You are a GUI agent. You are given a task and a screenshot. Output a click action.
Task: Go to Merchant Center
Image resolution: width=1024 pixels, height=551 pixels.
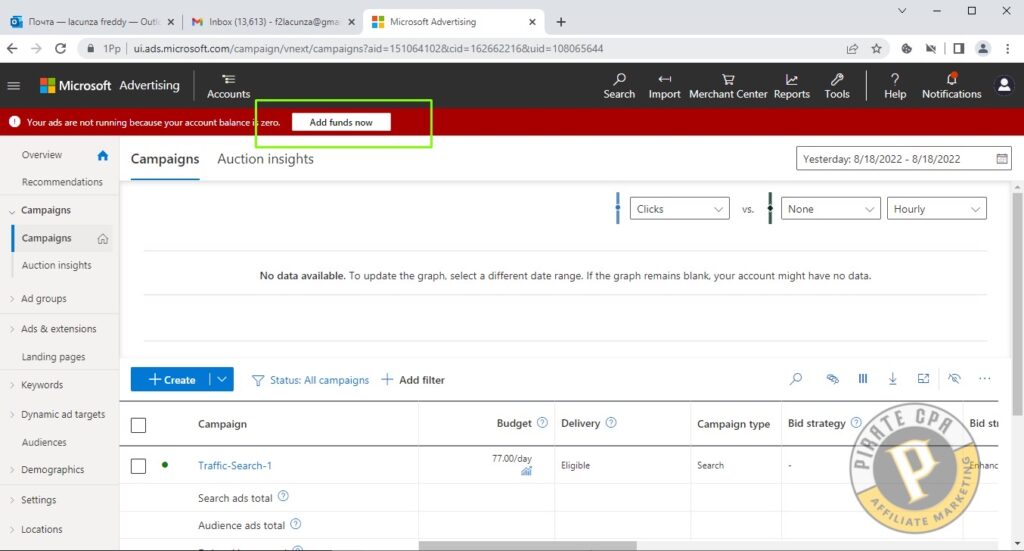[728, 86]
